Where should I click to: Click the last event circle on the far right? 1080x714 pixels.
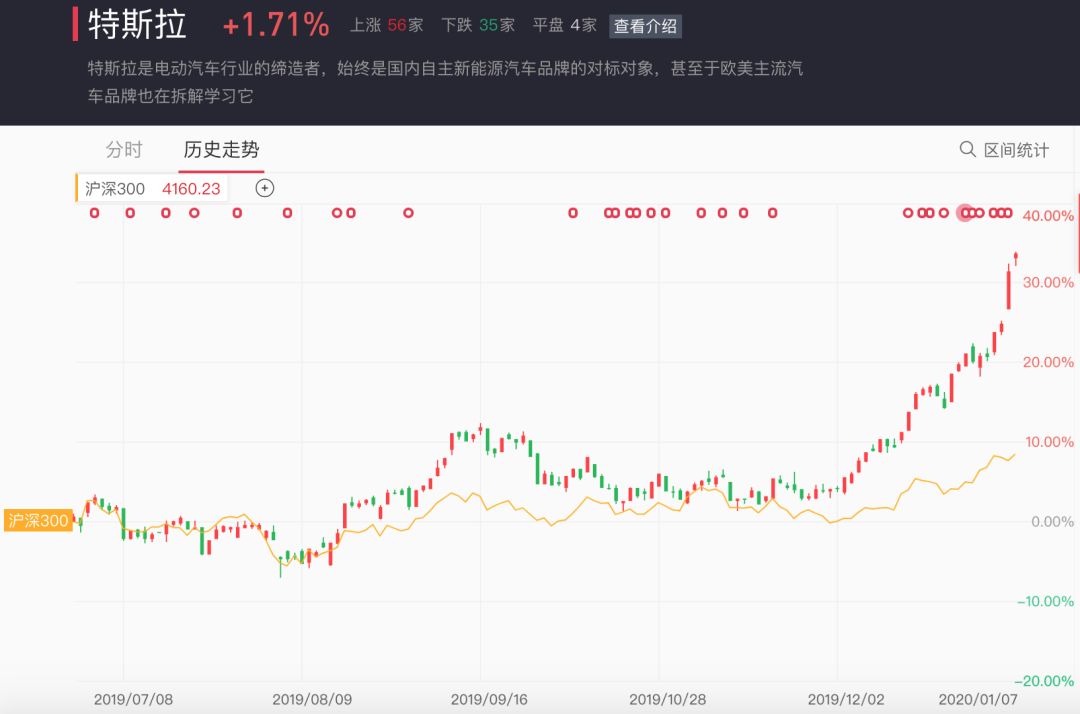pyautogui.click(x=1008, y=212)
